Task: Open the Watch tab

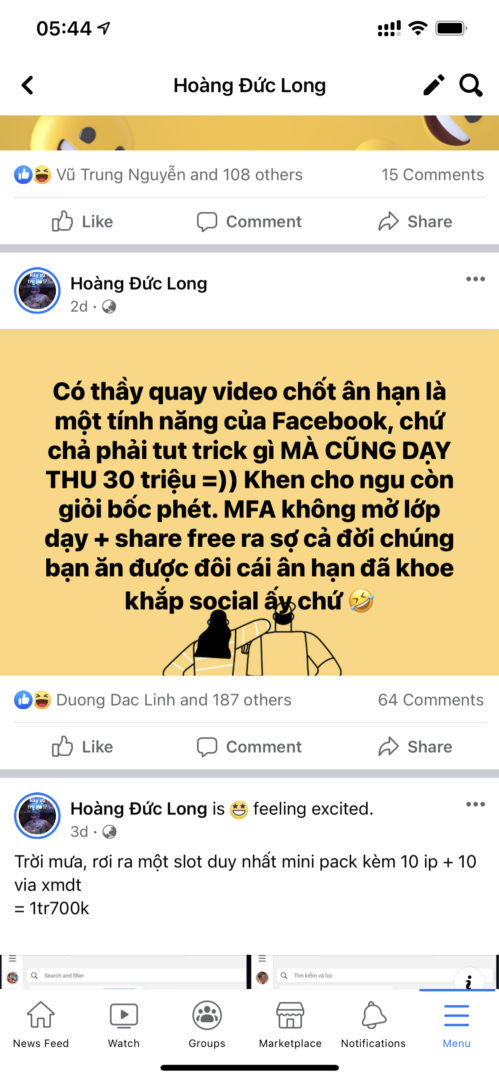Action: [123, 1025]
